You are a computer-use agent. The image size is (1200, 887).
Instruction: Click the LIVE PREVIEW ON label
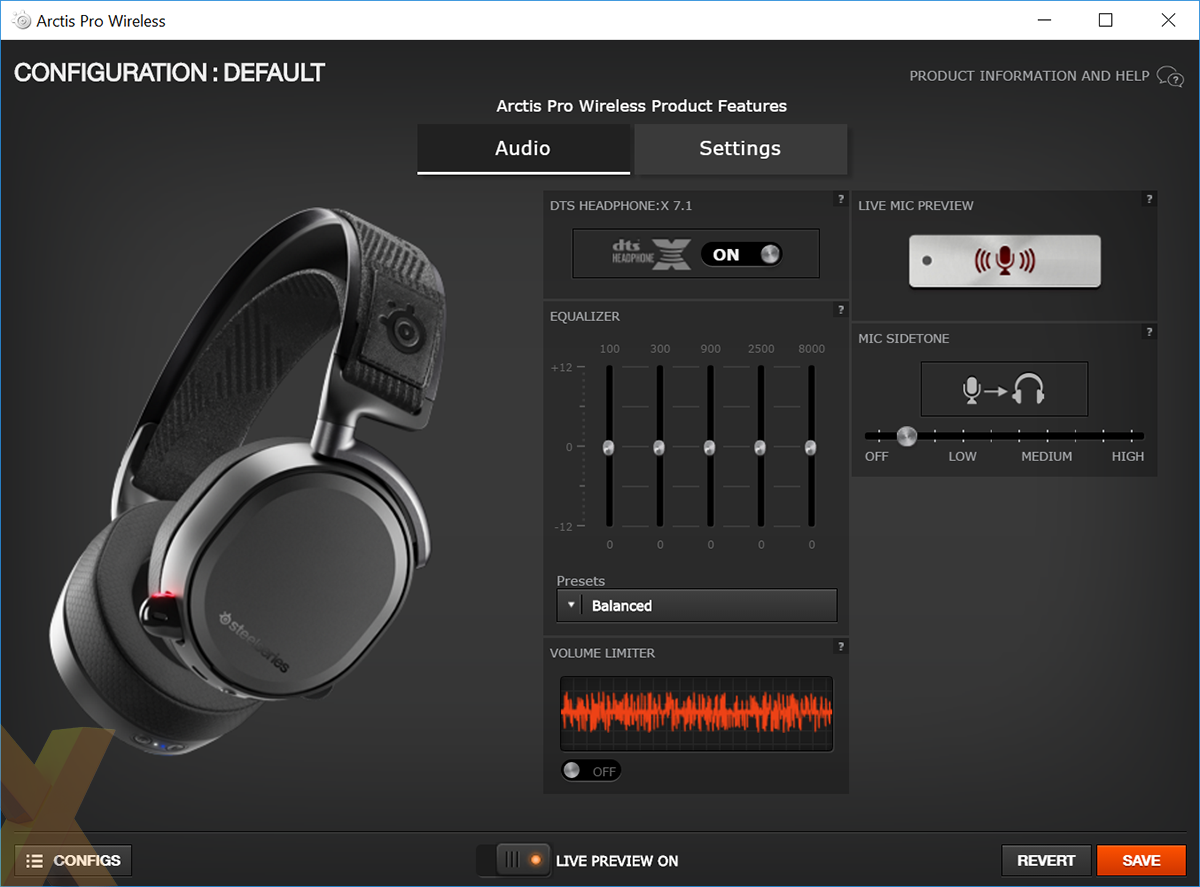(x=617, y=860)
